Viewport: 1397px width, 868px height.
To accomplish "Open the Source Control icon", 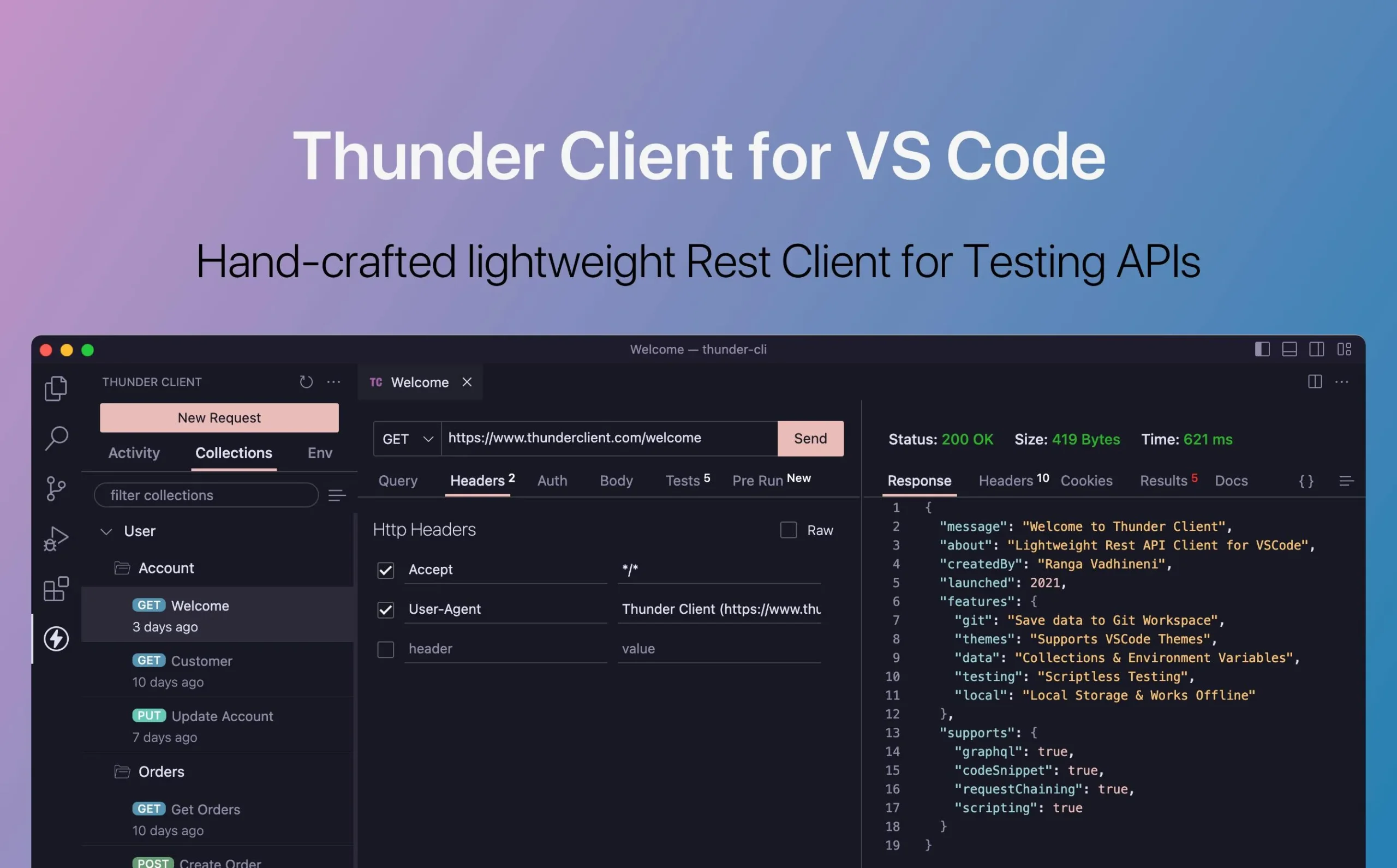I will (x=56, y=488).
